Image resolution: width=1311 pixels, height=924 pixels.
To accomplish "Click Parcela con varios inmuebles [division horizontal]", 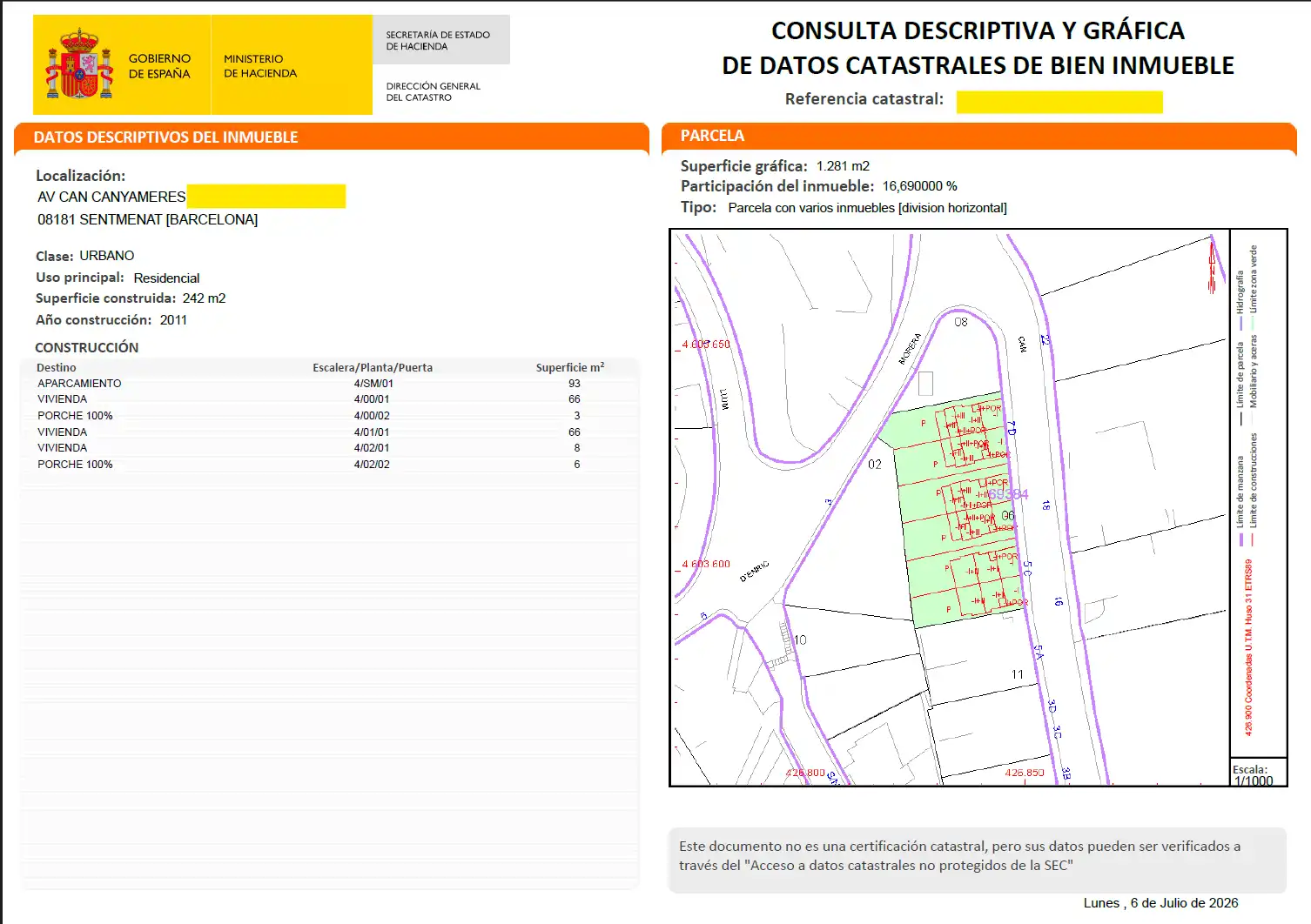I will tap(867, 208).
